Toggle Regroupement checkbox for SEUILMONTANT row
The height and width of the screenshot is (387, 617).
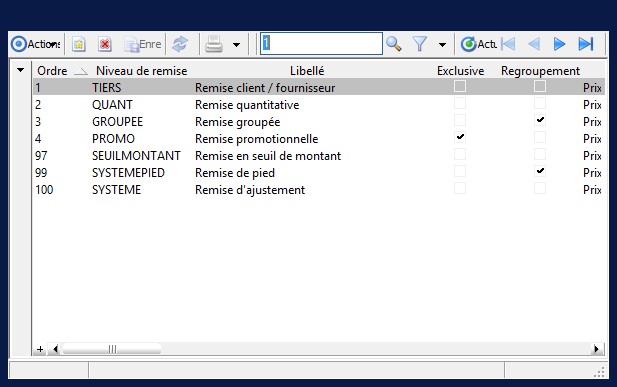[540, 154]
